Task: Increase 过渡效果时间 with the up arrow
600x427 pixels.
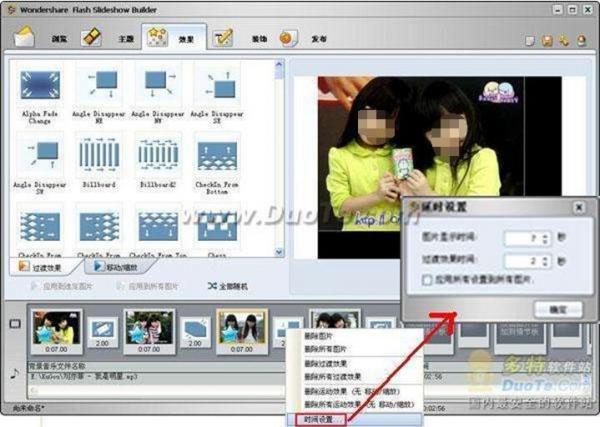Action: pos(546,258)
